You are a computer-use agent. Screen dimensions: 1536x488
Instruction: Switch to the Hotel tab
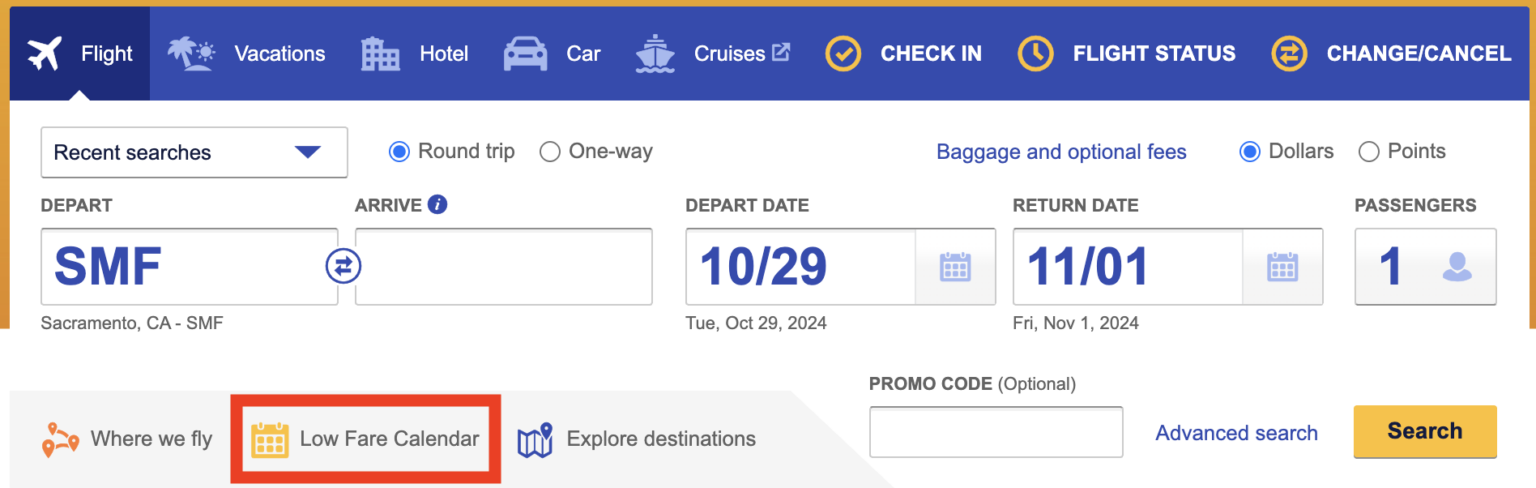pos(414,53)
